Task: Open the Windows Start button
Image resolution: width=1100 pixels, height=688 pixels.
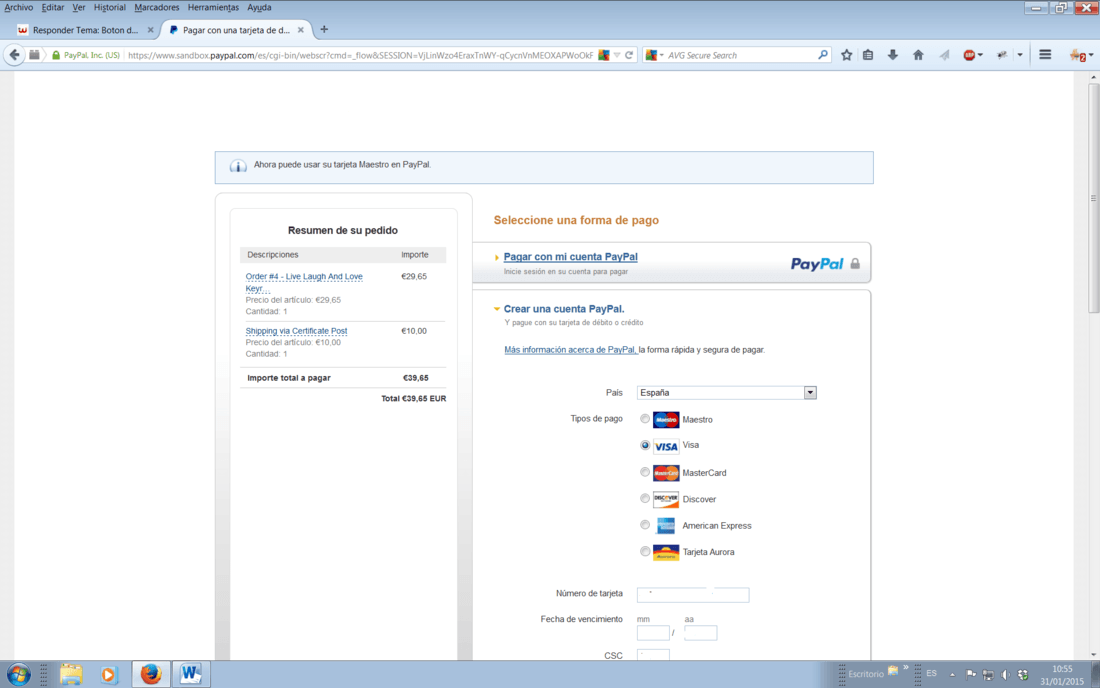Action: 18,674
